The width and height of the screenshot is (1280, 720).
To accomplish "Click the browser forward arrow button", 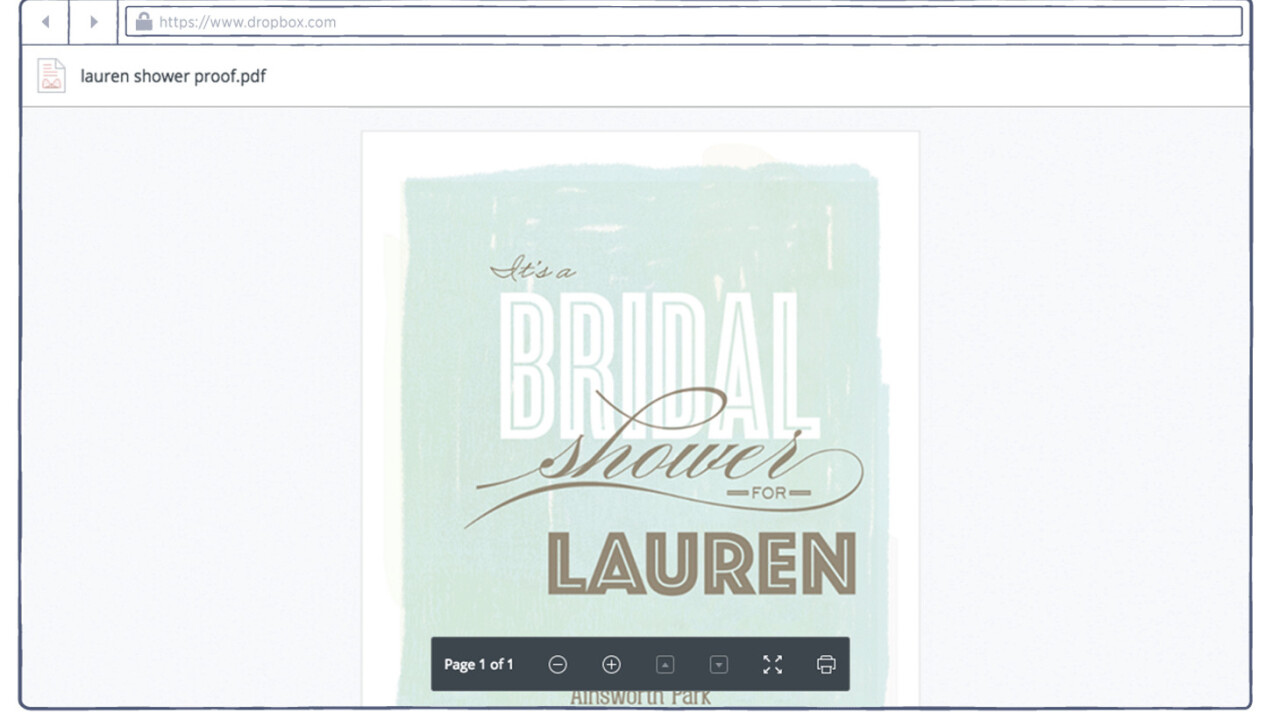I will 93,22.
